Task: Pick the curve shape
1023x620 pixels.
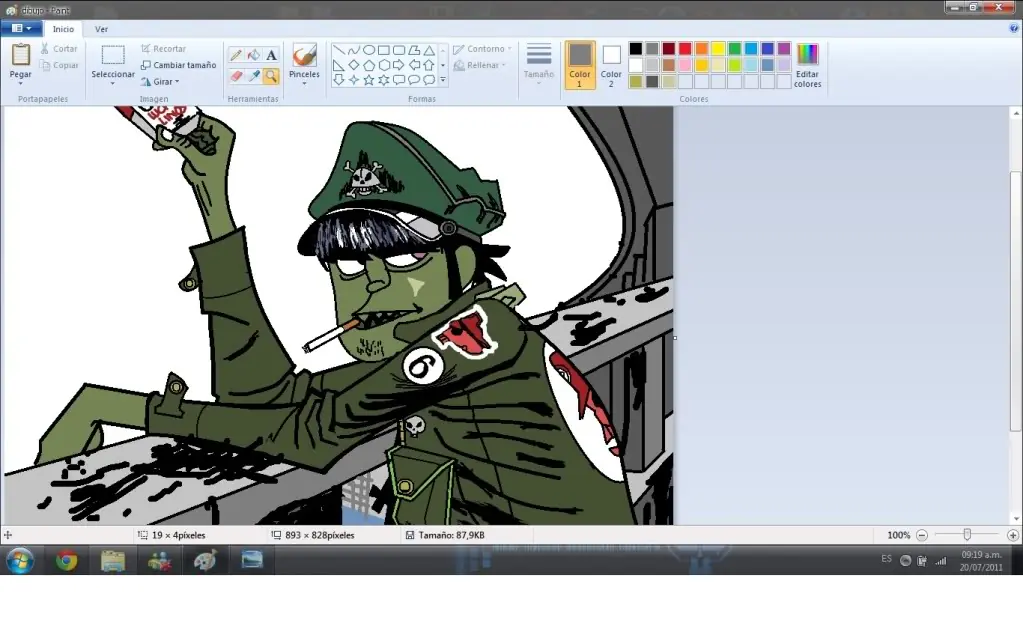Action: tap(354, 50)
